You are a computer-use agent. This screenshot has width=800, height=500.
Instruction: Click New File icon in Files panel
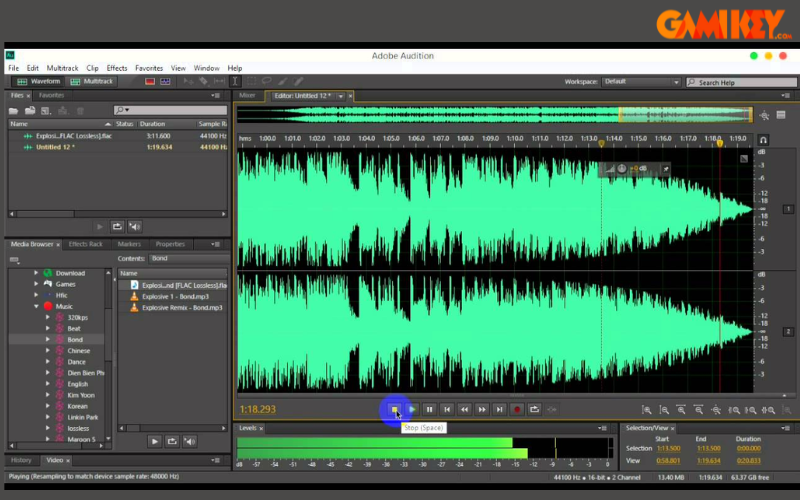(x=46, y=111)
